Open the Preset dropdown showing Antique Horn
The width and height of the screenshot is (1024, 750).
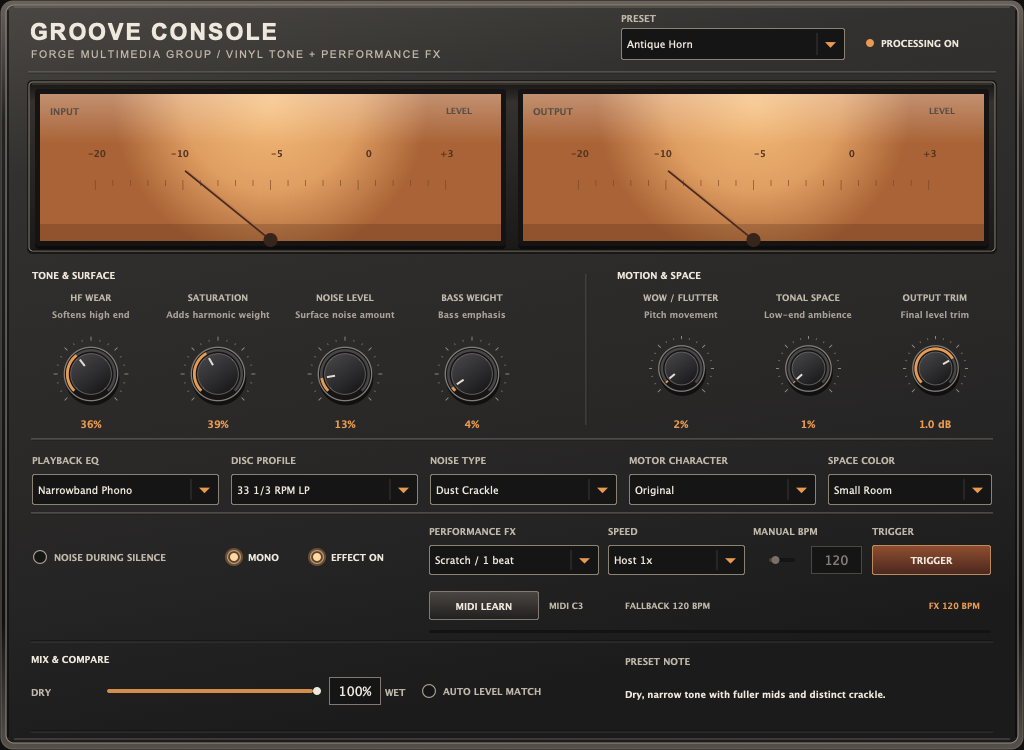point(733,44)
